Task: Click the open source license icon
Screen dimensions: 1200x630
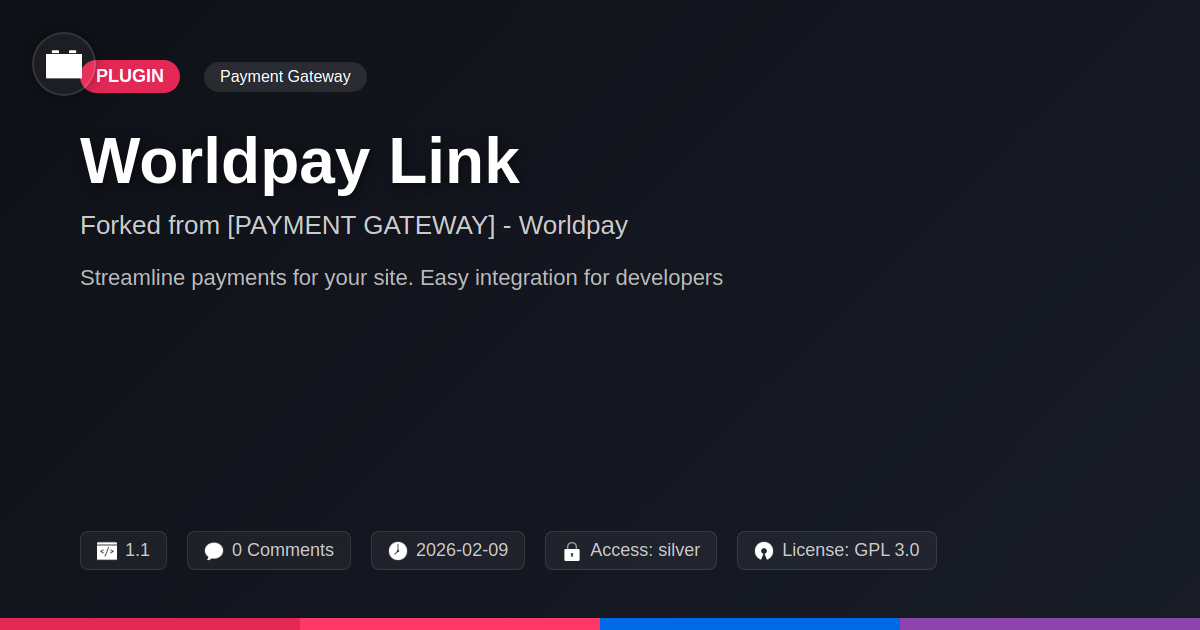Action: (764, 551)
